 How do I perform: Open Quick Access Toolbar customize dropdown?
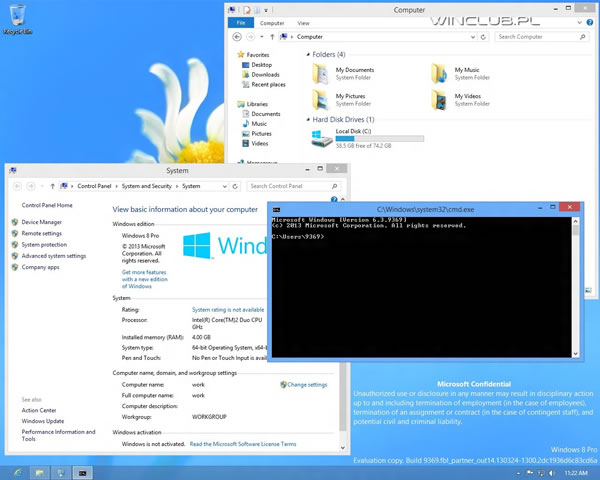coord(266,10)
